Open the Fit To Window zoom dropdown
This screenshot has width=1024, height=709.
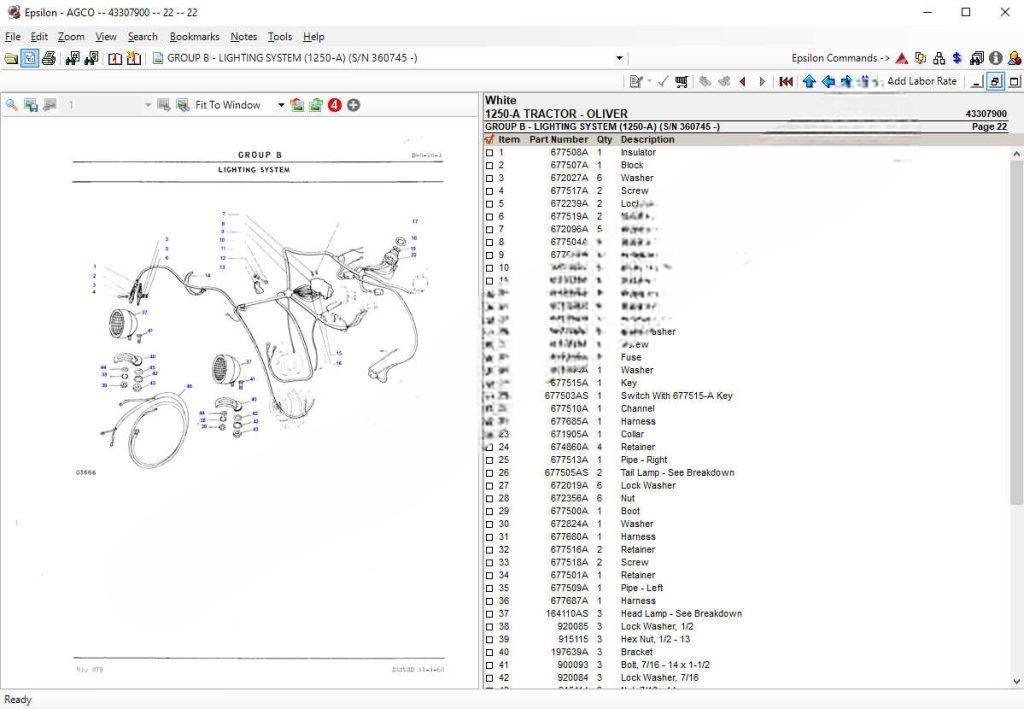pyautogui.click(x=281, y=105)
